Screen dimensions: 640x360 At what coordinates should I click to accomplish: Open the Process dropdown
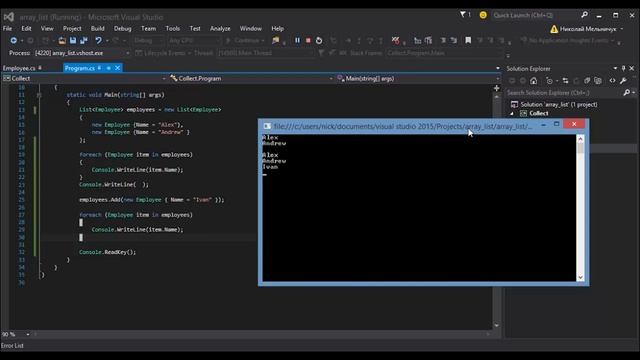(x=82, y=53)
